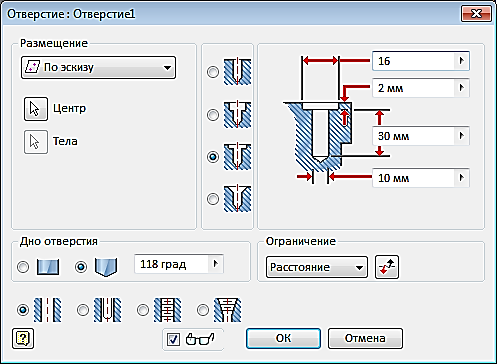Click the flip direction icon beside Расстояние
497x364 pixels.
(x=387, y=267)
